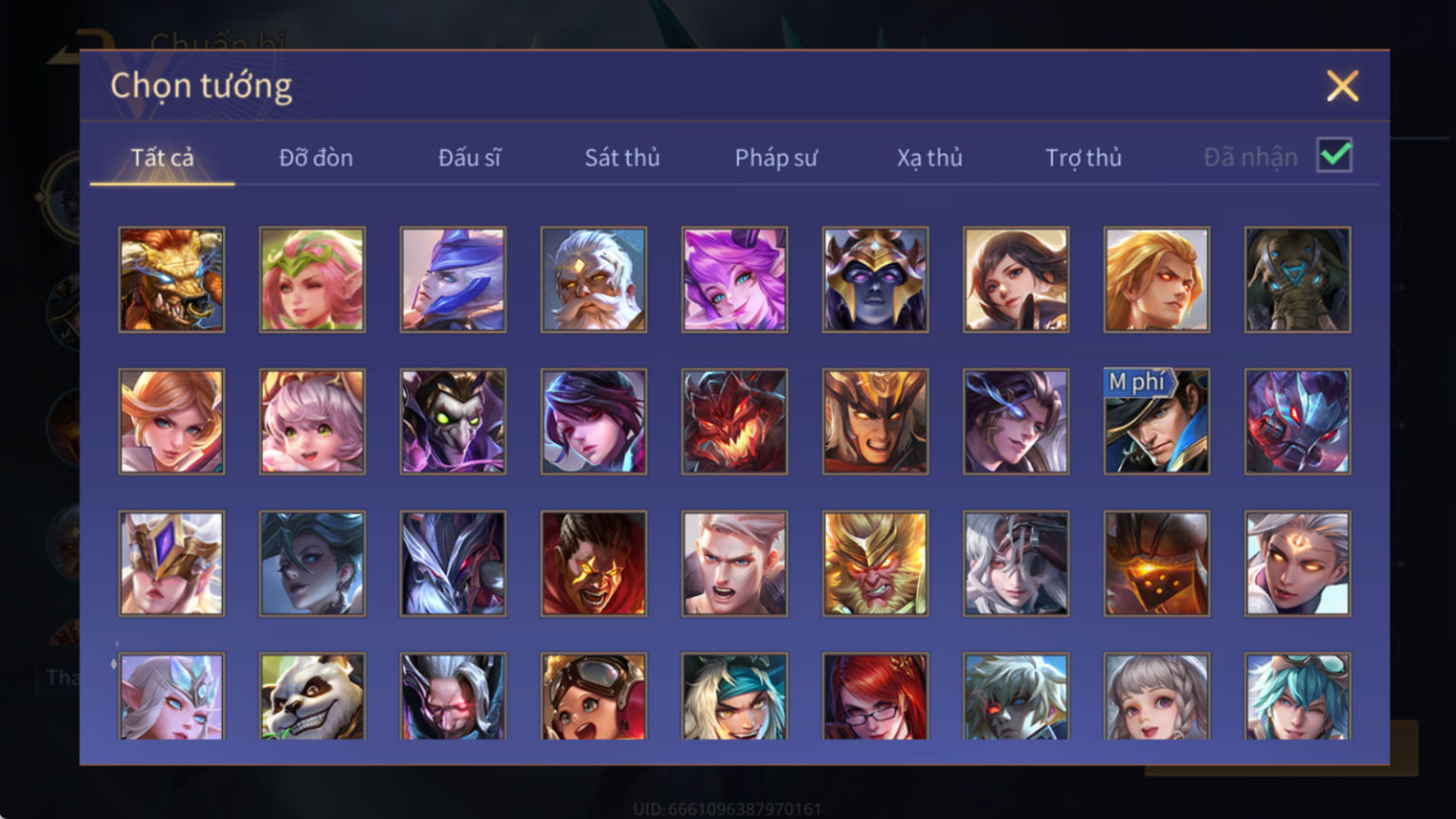Filter by the Pháp sư tab
This screenshot has height=819, width=1456.
click(x=776, y=158)
